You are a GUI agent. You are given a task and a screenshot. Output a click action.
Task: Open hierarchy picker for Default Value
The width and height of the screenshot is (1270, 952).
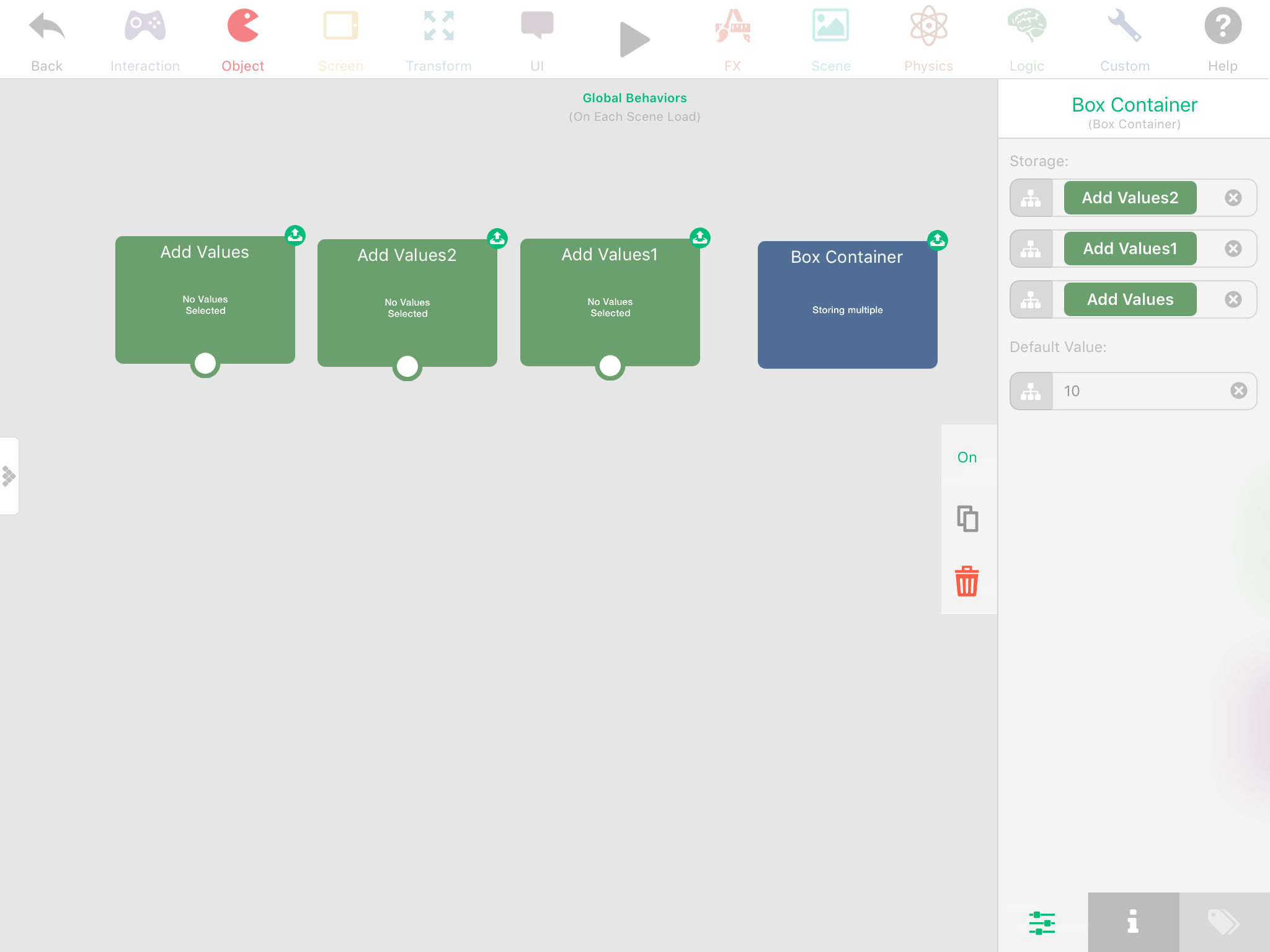pyautogui.click(x=1031, y=391)
